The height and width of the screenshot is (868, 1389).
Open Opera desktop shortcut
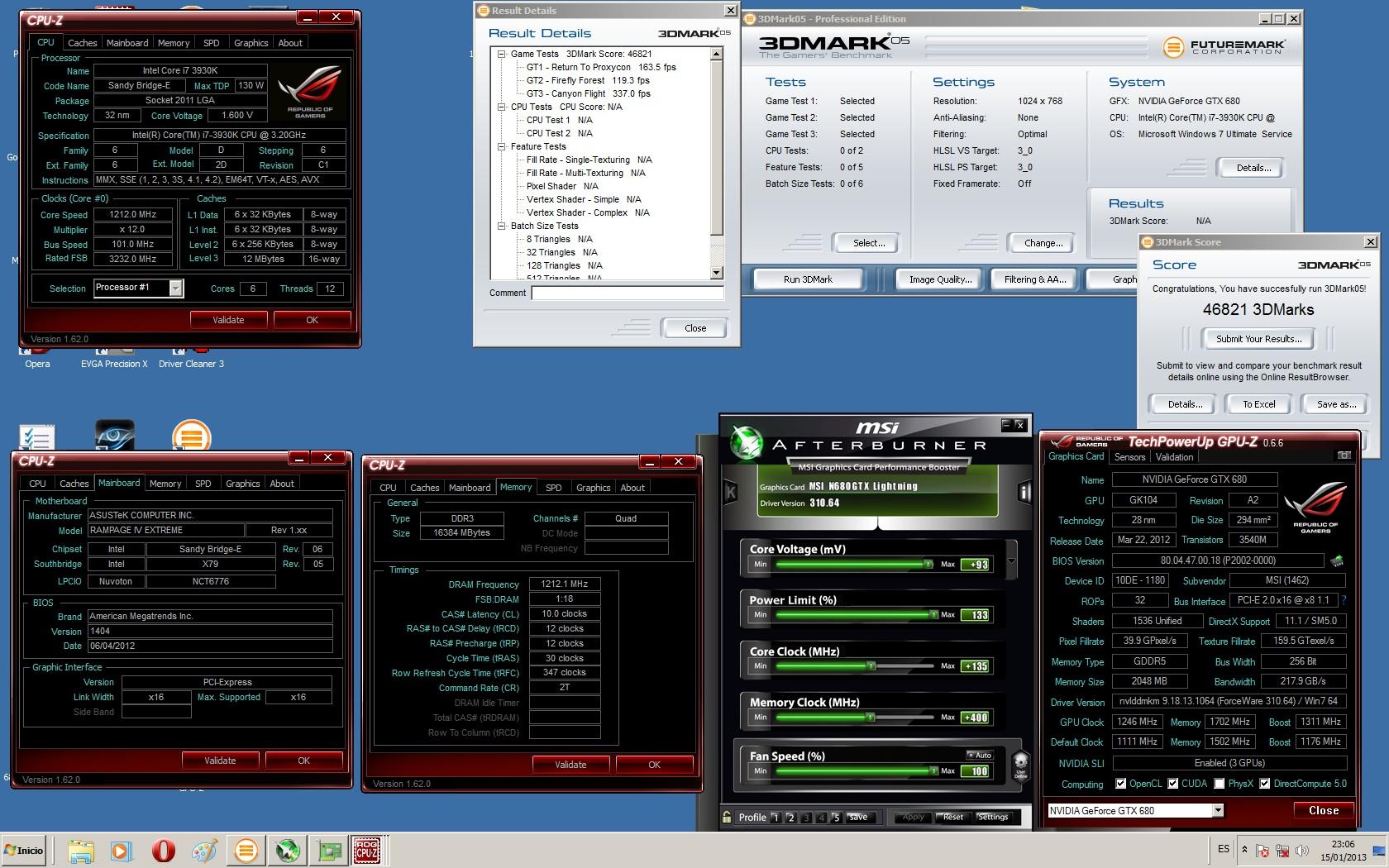pos(37,355)
